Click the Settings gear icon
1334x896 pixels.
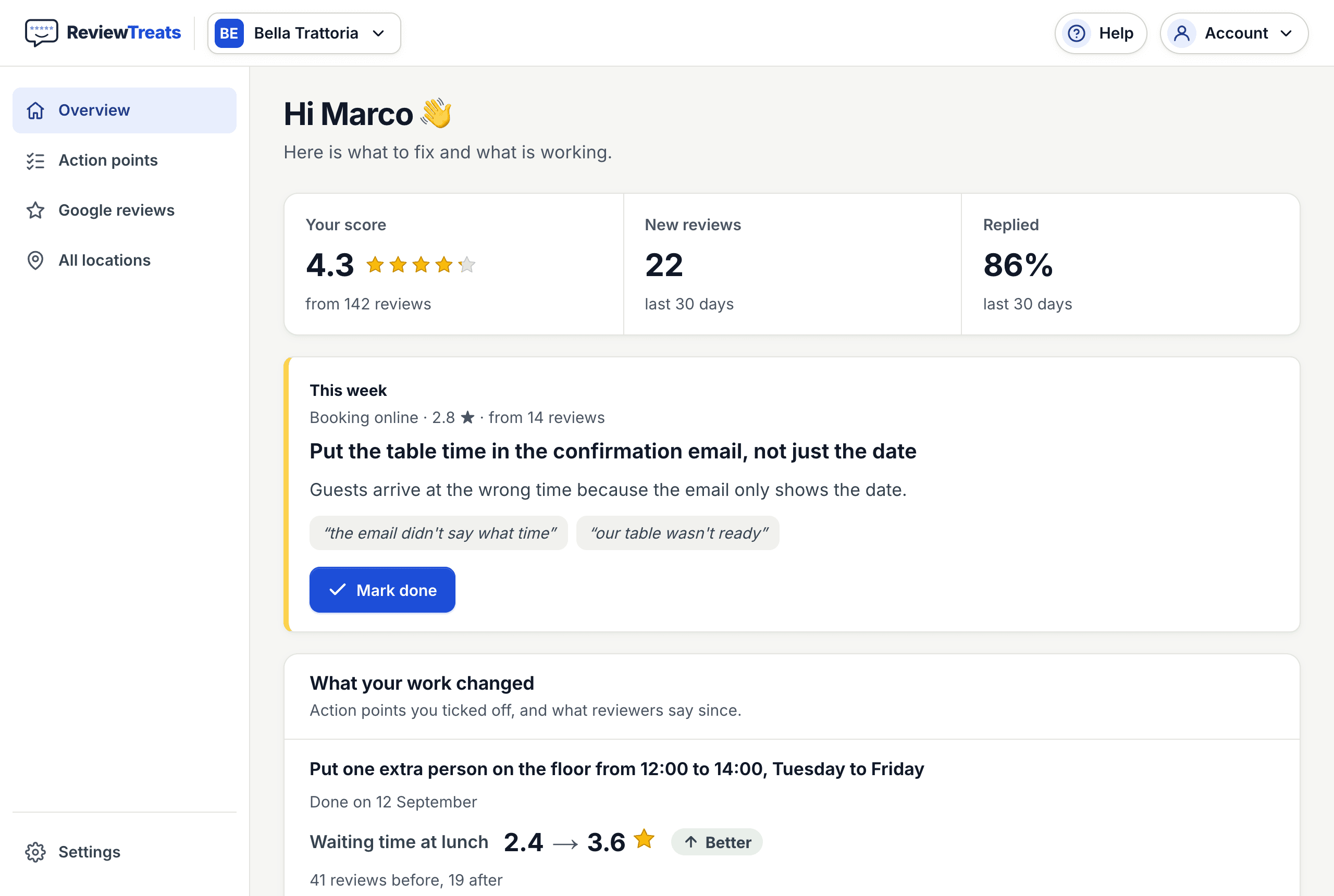point(35,852)
